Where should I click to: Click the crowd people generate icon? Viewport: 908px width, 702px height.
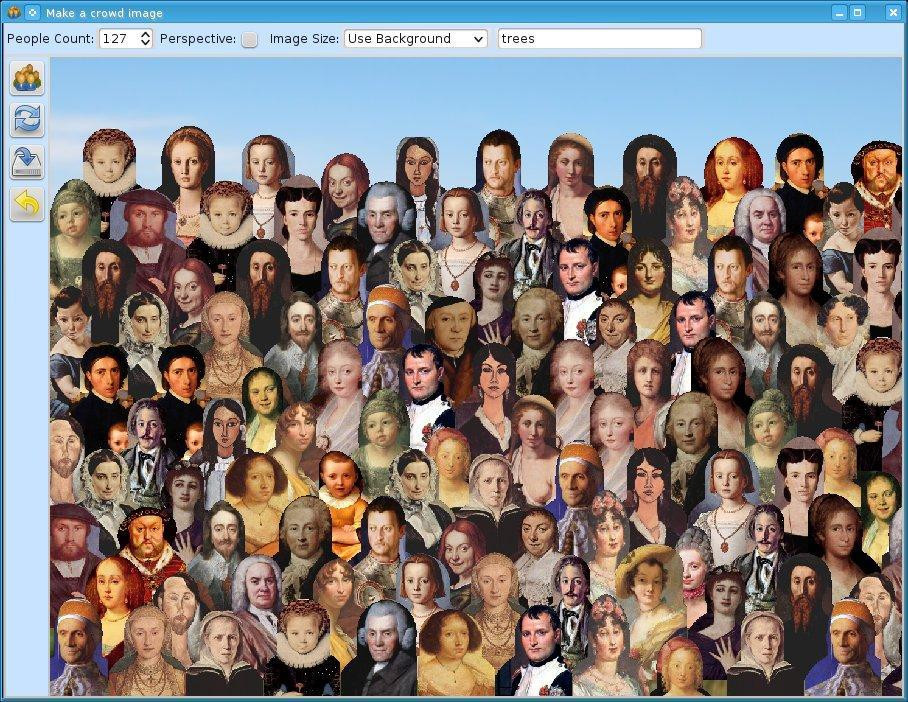point(27,79)
